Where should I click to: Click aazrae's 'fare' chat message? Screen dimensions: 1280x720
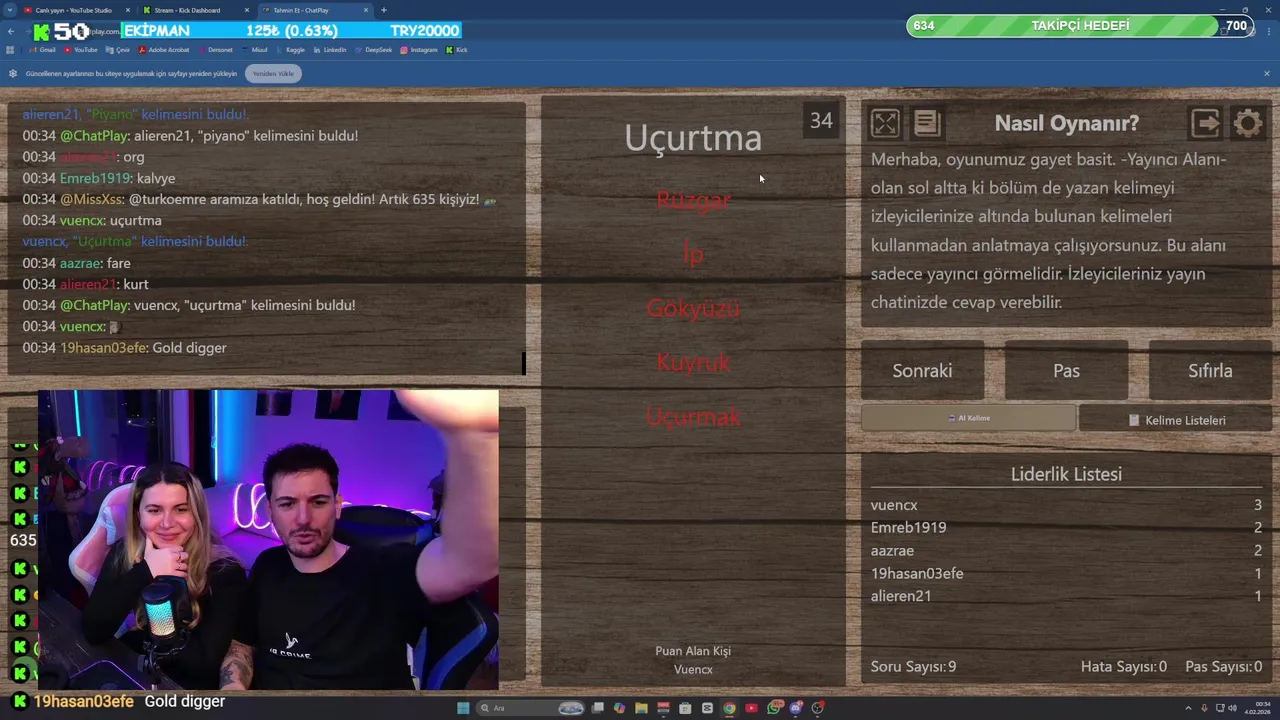77,263
